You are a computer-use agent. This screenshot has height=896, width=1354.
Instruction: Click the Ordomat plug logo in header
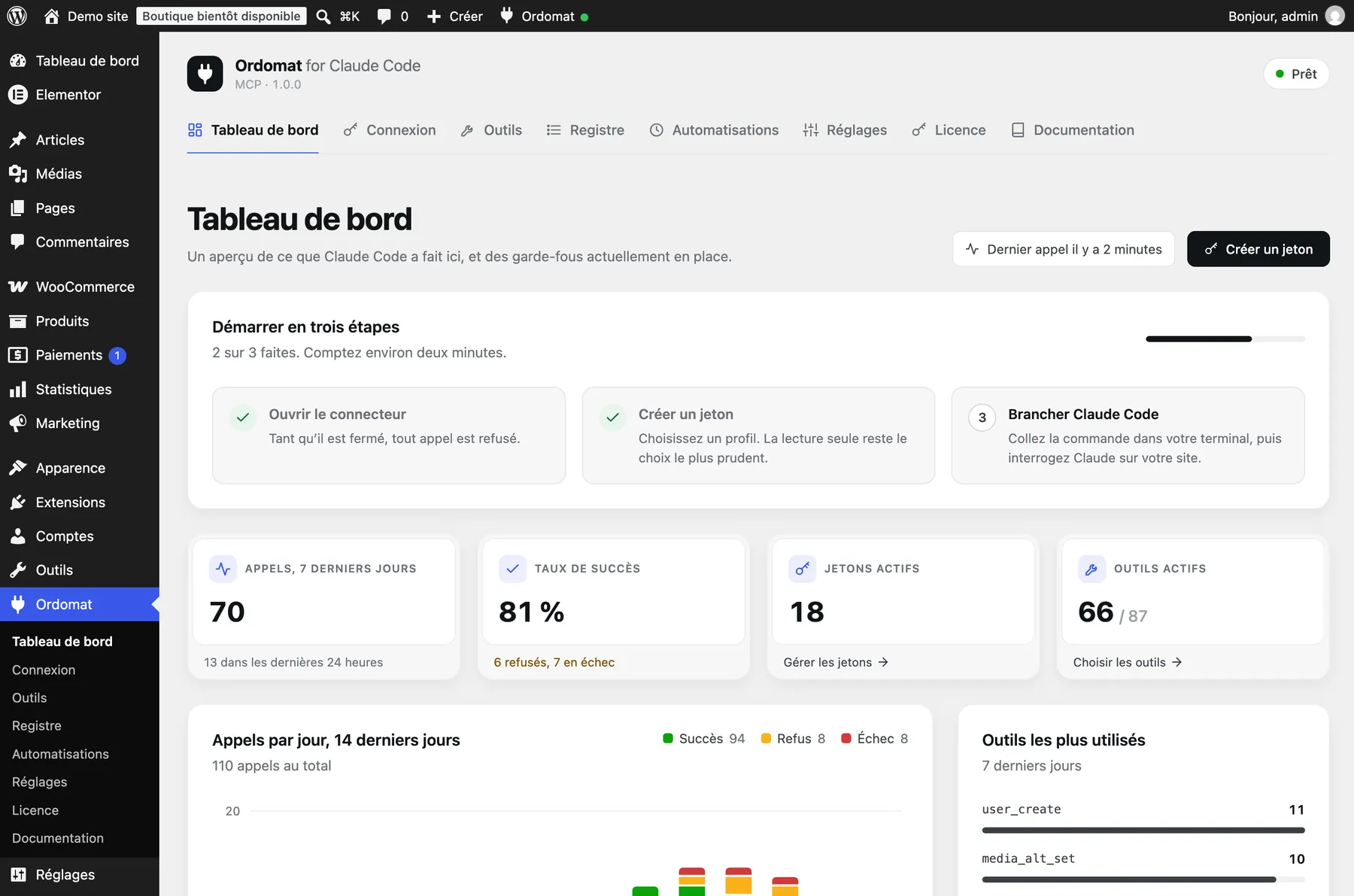tap(205, 74)
